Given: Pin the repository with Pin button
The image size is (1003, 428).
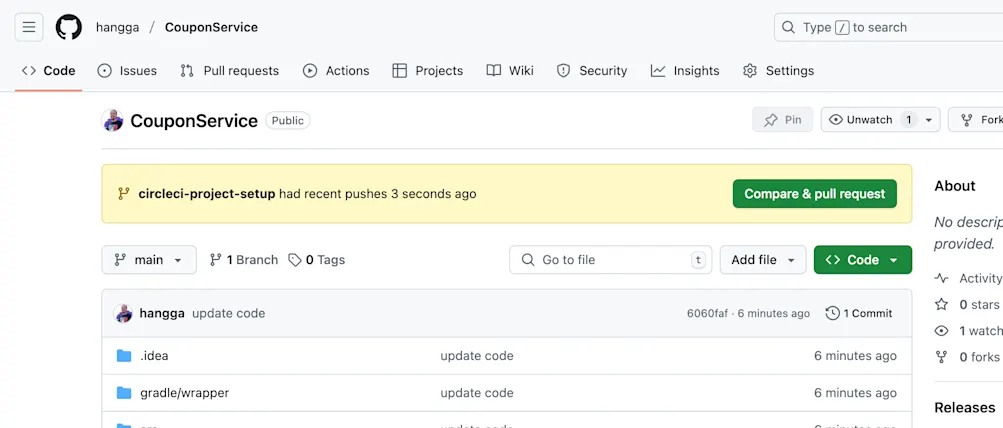Looking at the screenshot, I should 782,120.
